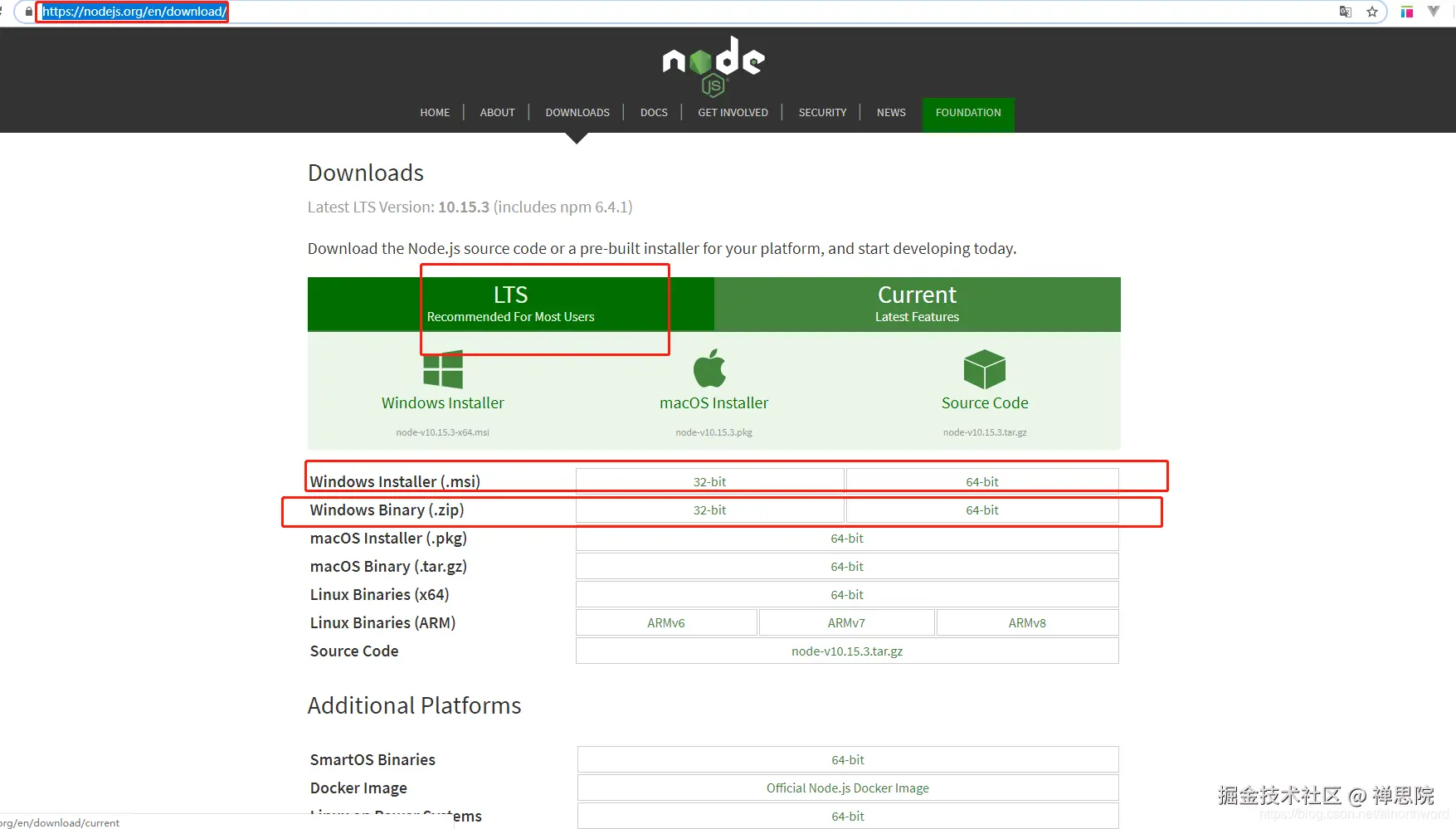The height and width of the screenshot is (829, 1456).
Task: Download Linux Binaries (x64) 64-bit
Action: point(847,595)
